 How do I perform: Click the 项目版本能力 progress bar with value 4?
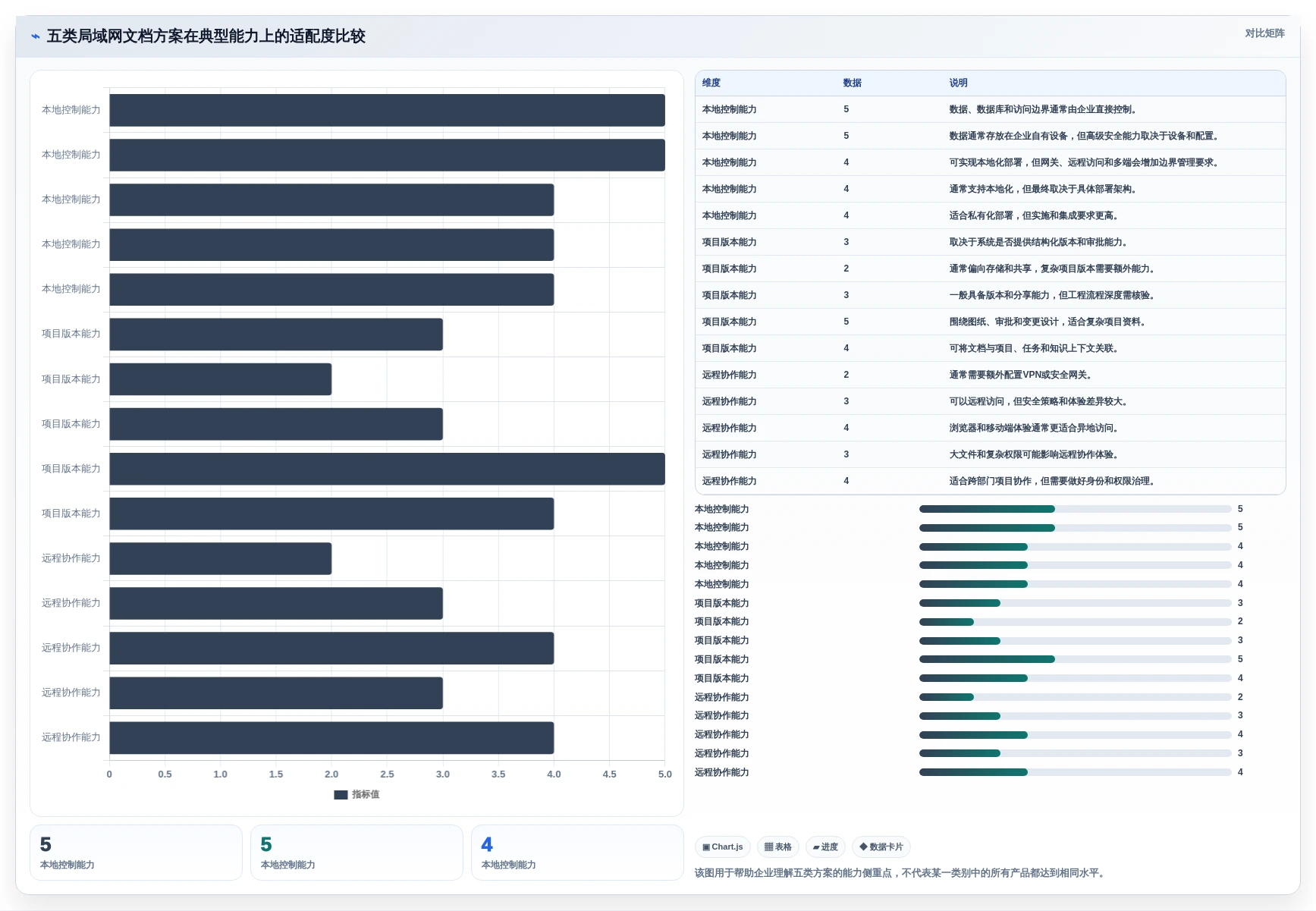[x=1076, y=678]
